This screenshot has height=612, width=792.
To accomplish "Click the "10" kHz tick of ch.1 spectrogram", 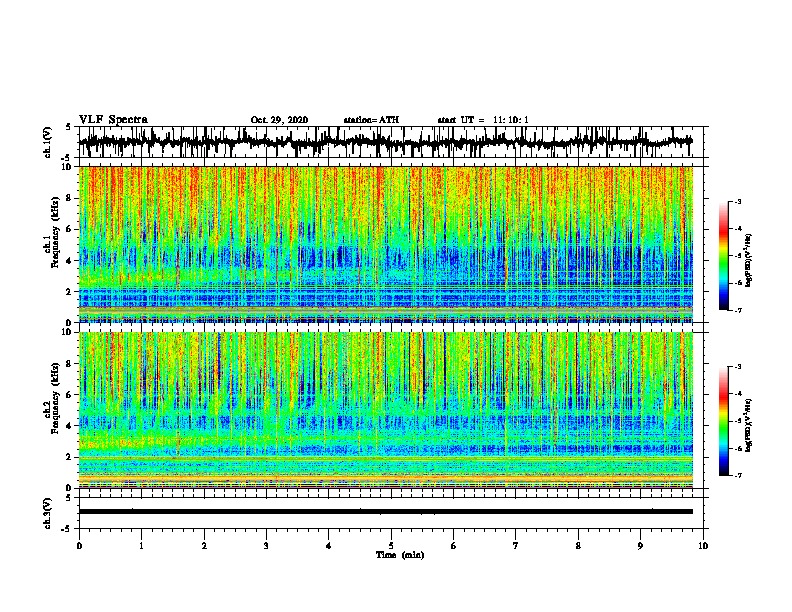I will (x=68, y=167).
